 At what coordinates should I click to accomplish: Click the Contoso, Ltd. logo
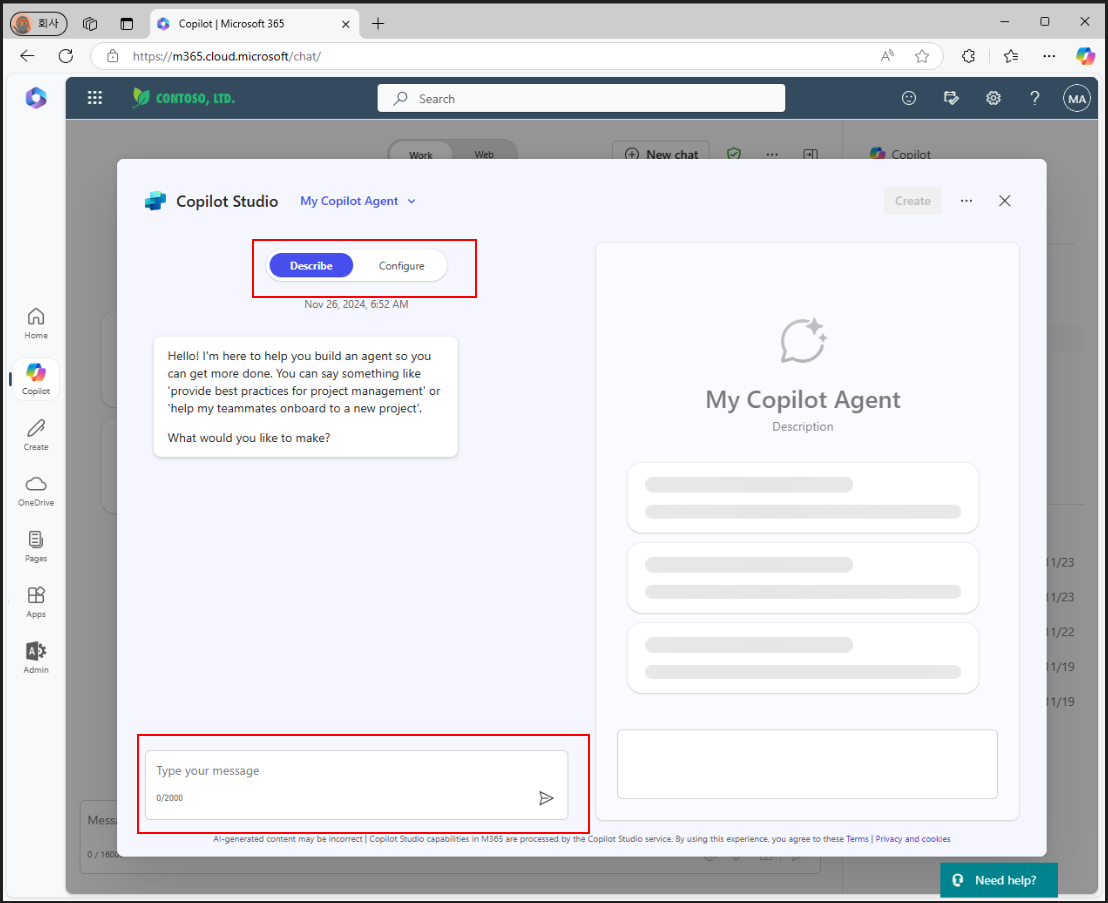tap(184, 98)
